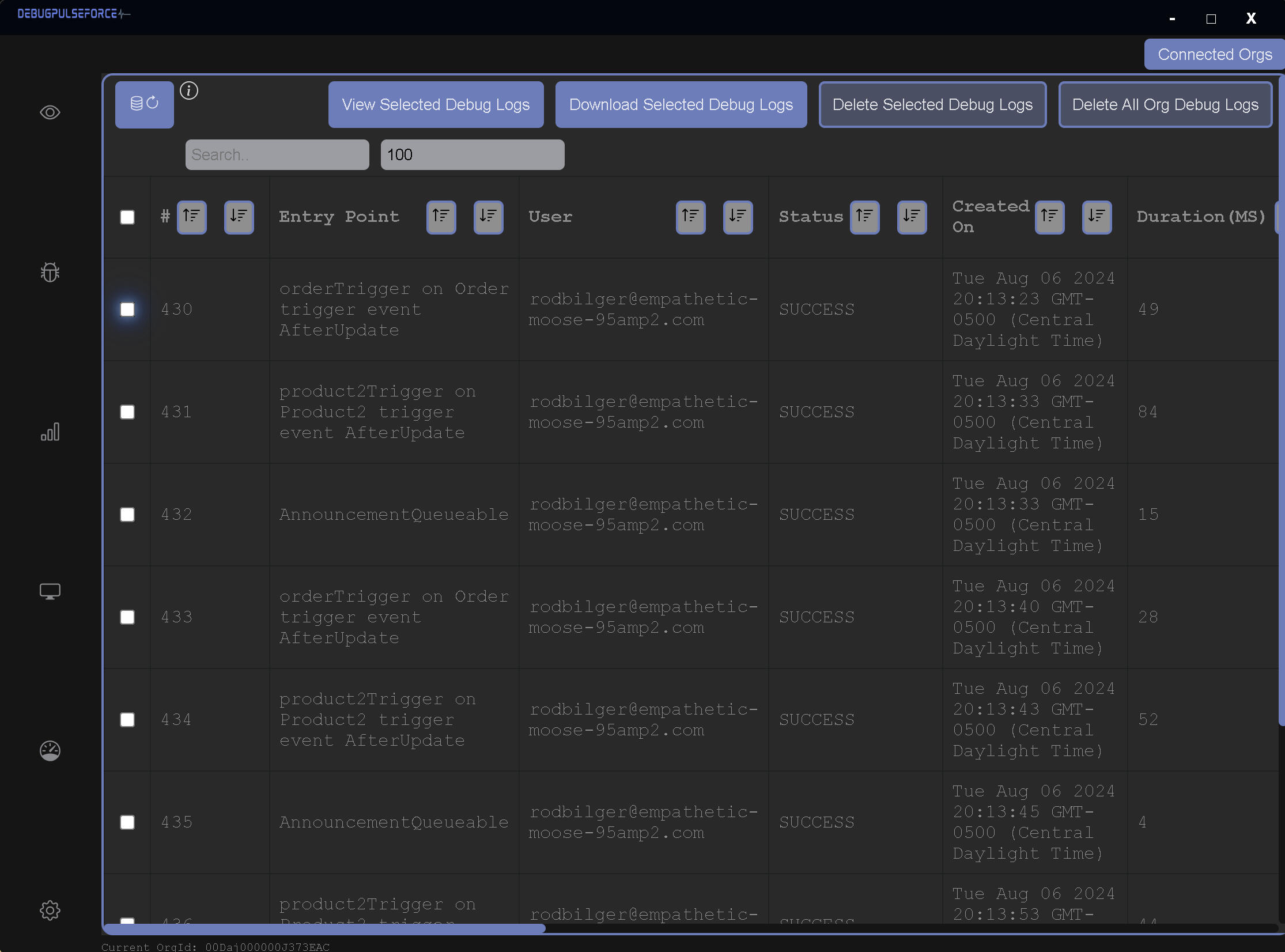Click Delete All Org Debug Logs
This screenshot has width=1285, height=952.
[x=1165, y=104]
